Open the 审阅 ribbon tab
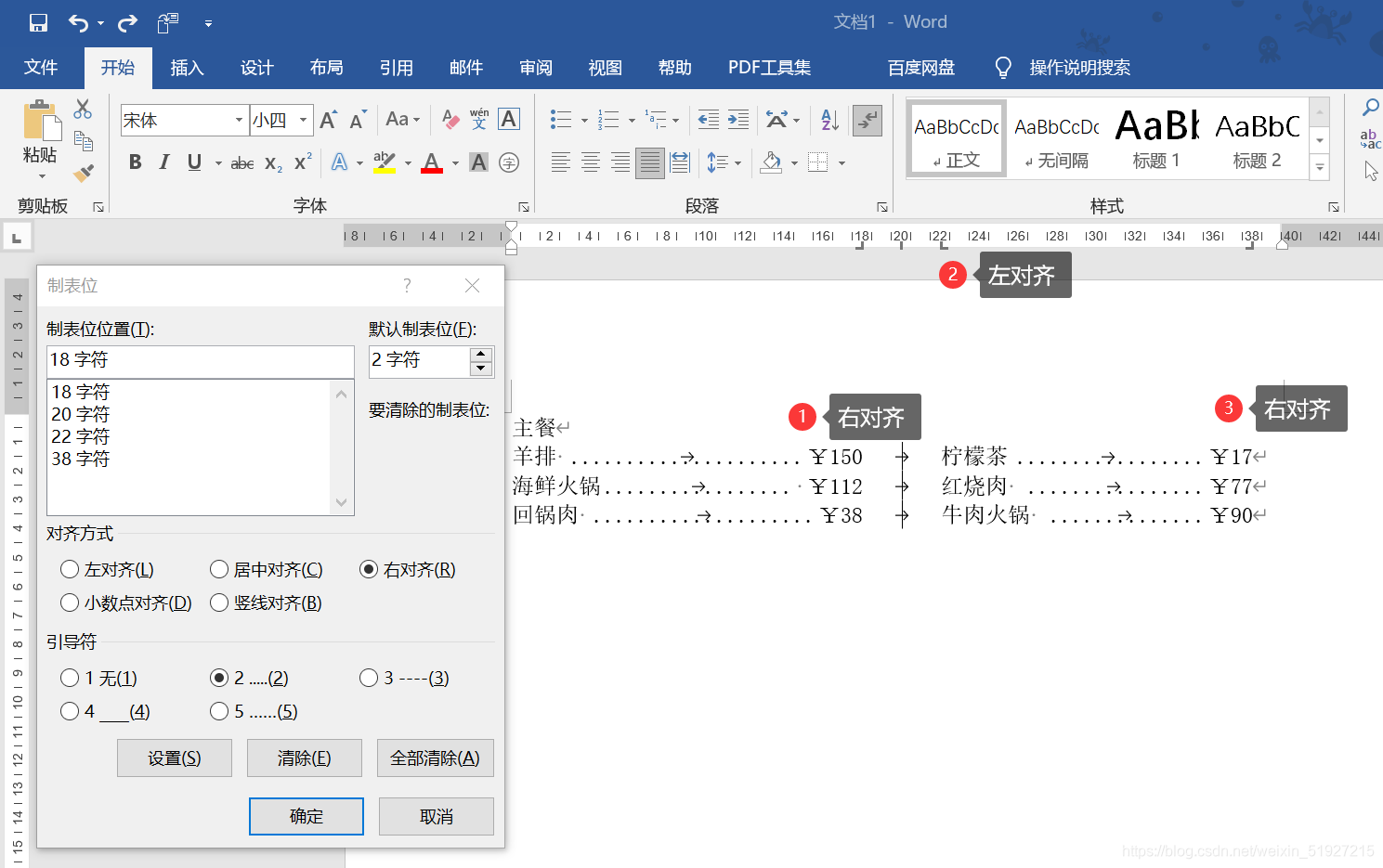Image resolution: width=1383 pixels, height=868 pixels. pyautogui.click(x=535, y=67)
